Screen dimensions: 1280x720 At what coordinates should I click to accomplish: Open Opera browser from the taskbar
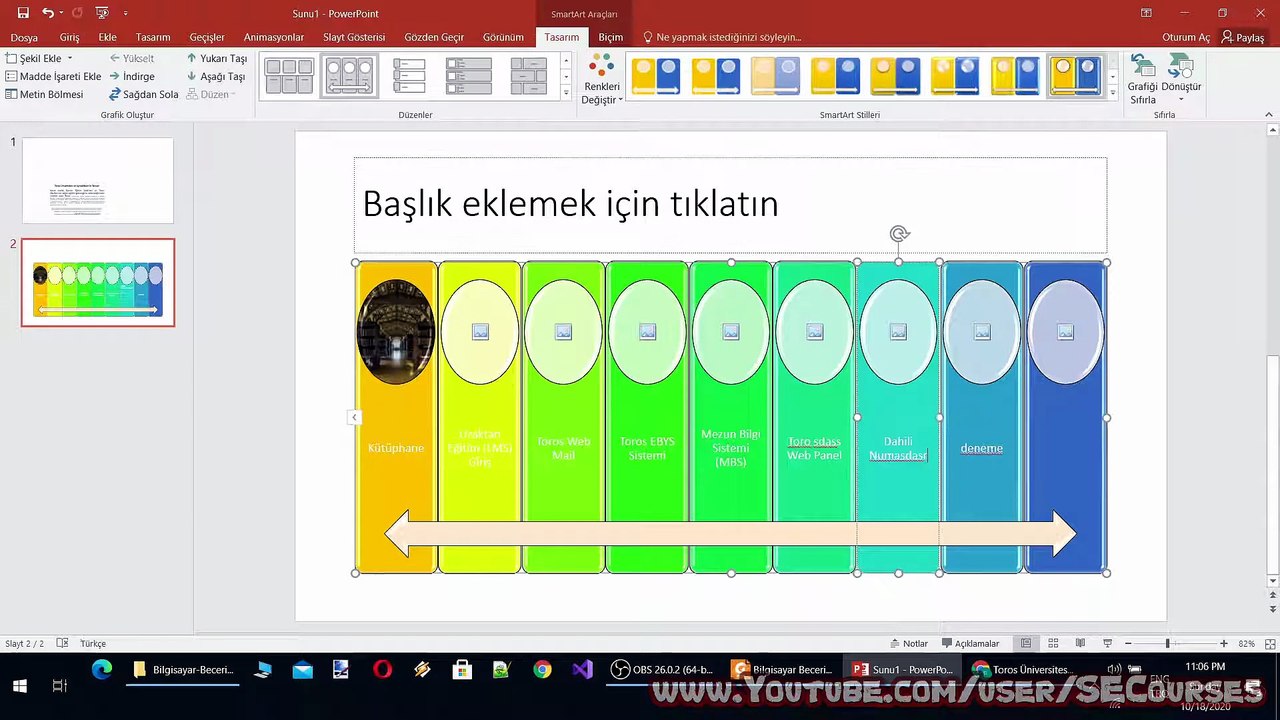coord(382,670)
